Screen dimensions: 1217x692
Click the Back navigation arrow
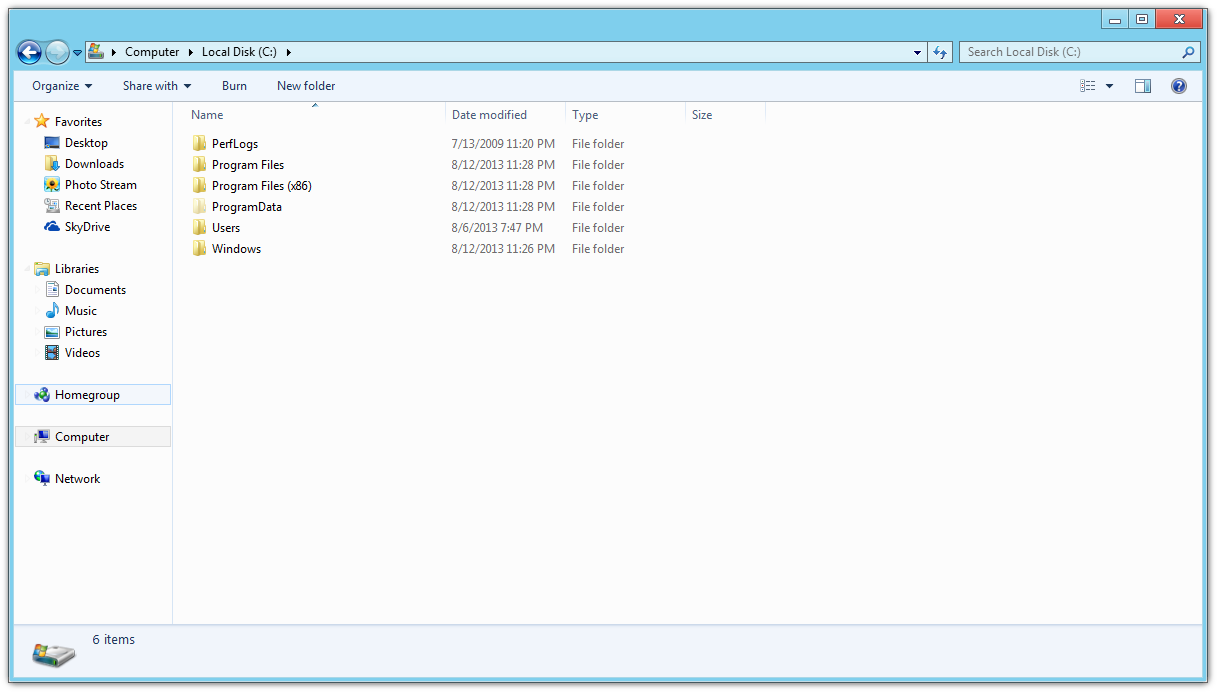[29, 52]
